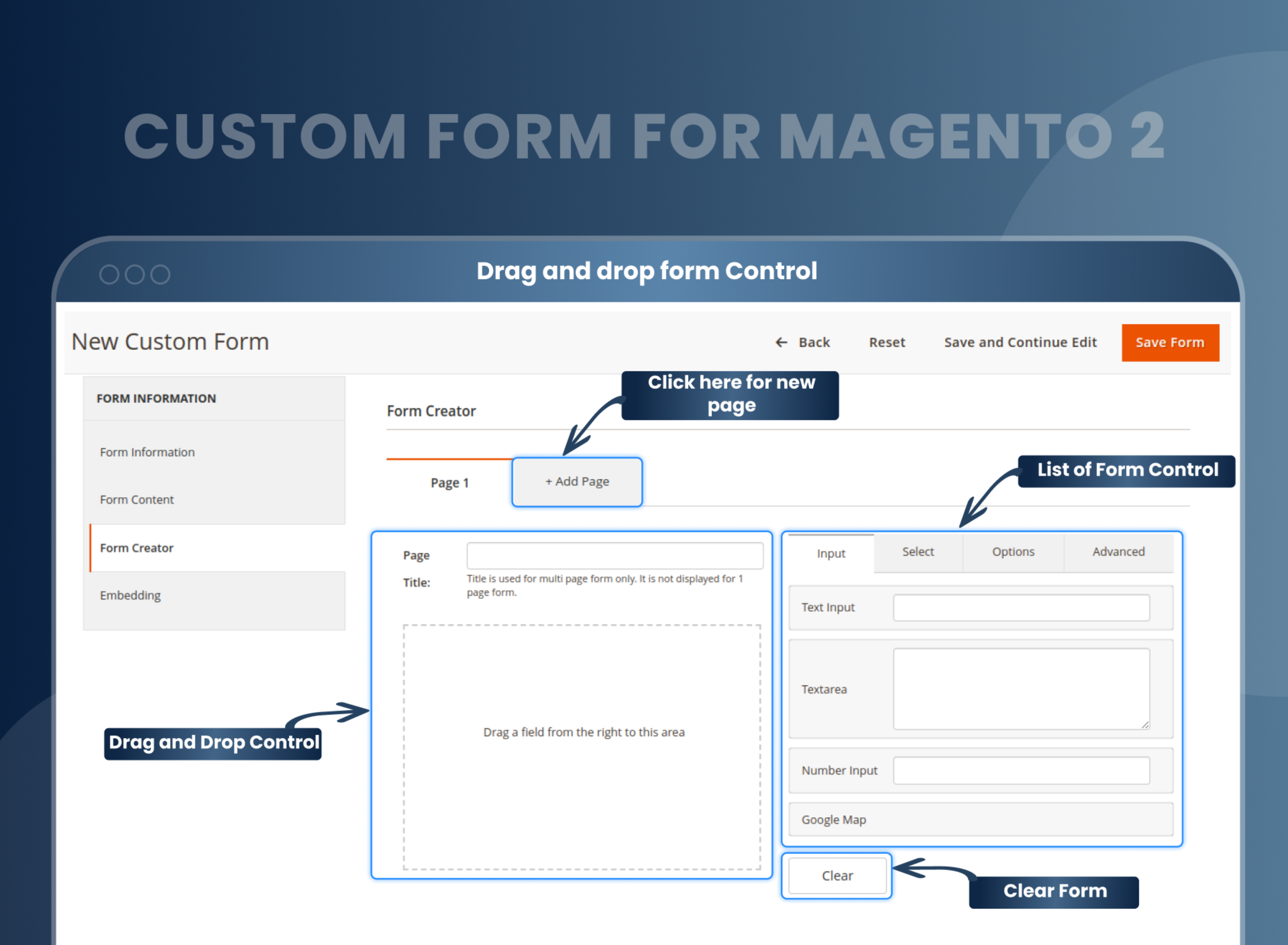Click the Form Creator section heading

(x=431, y=411)
